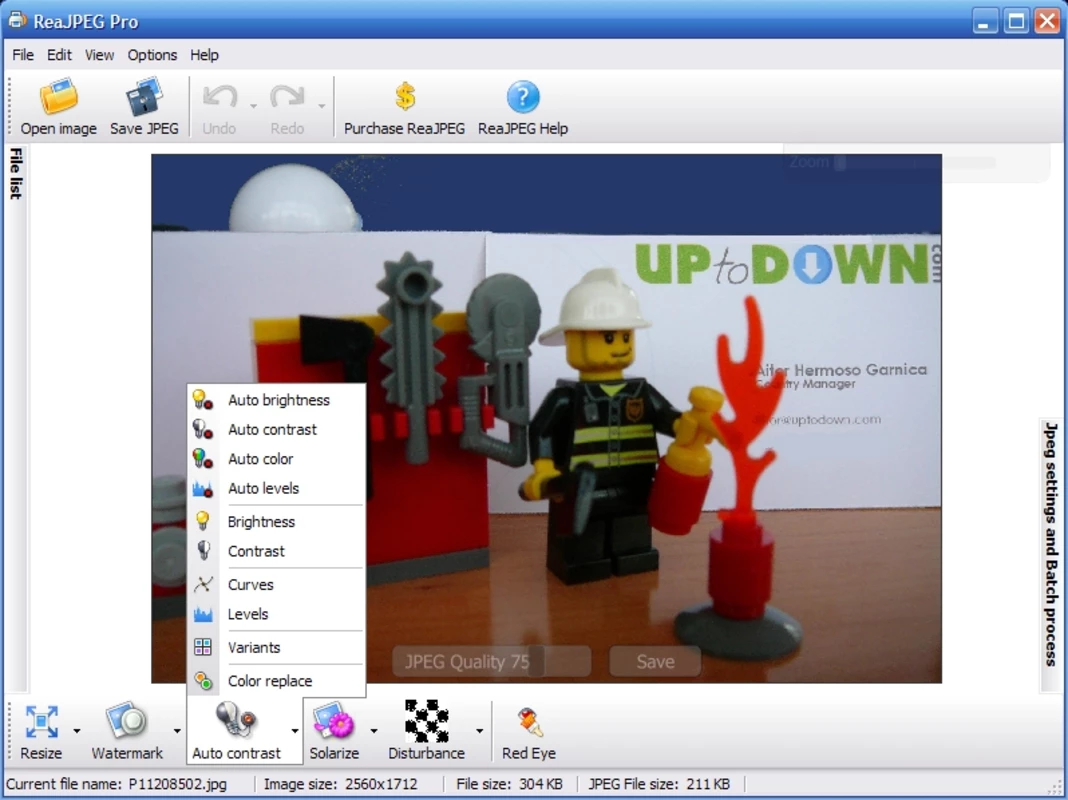This screenshot has height=800, width=1068.
Task: Click the Save button over the image
Action: tap(655, 662)
